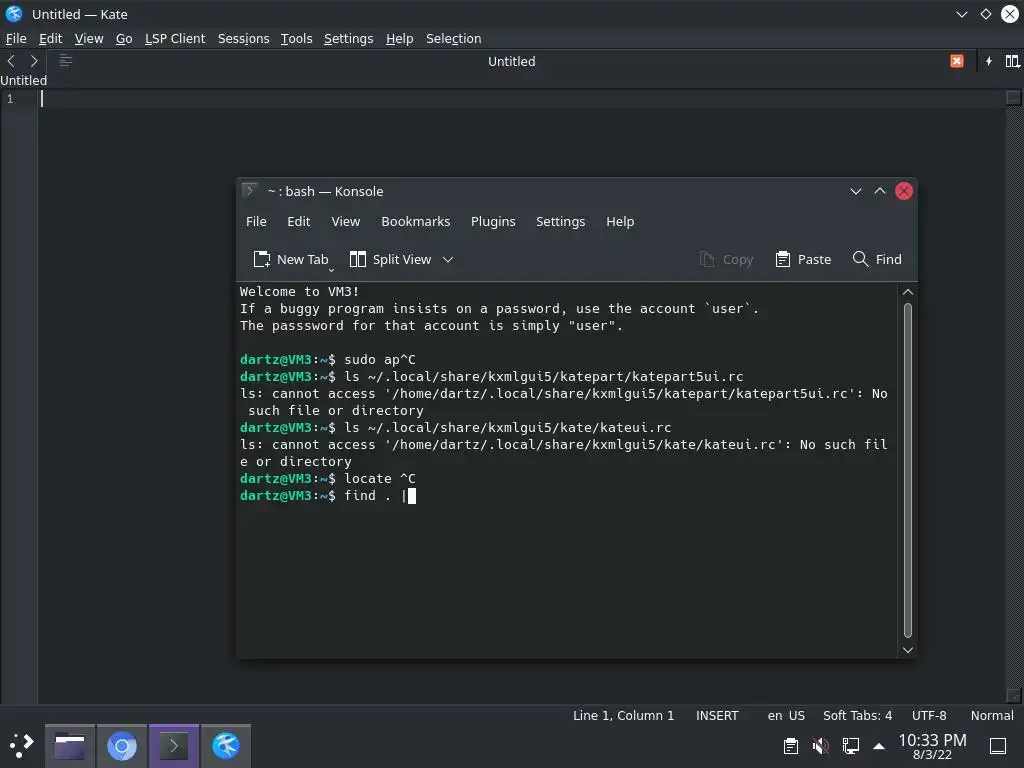Go back with Kate's left arrow
Screen dimensions: 1024x768
tap(11, 61)
